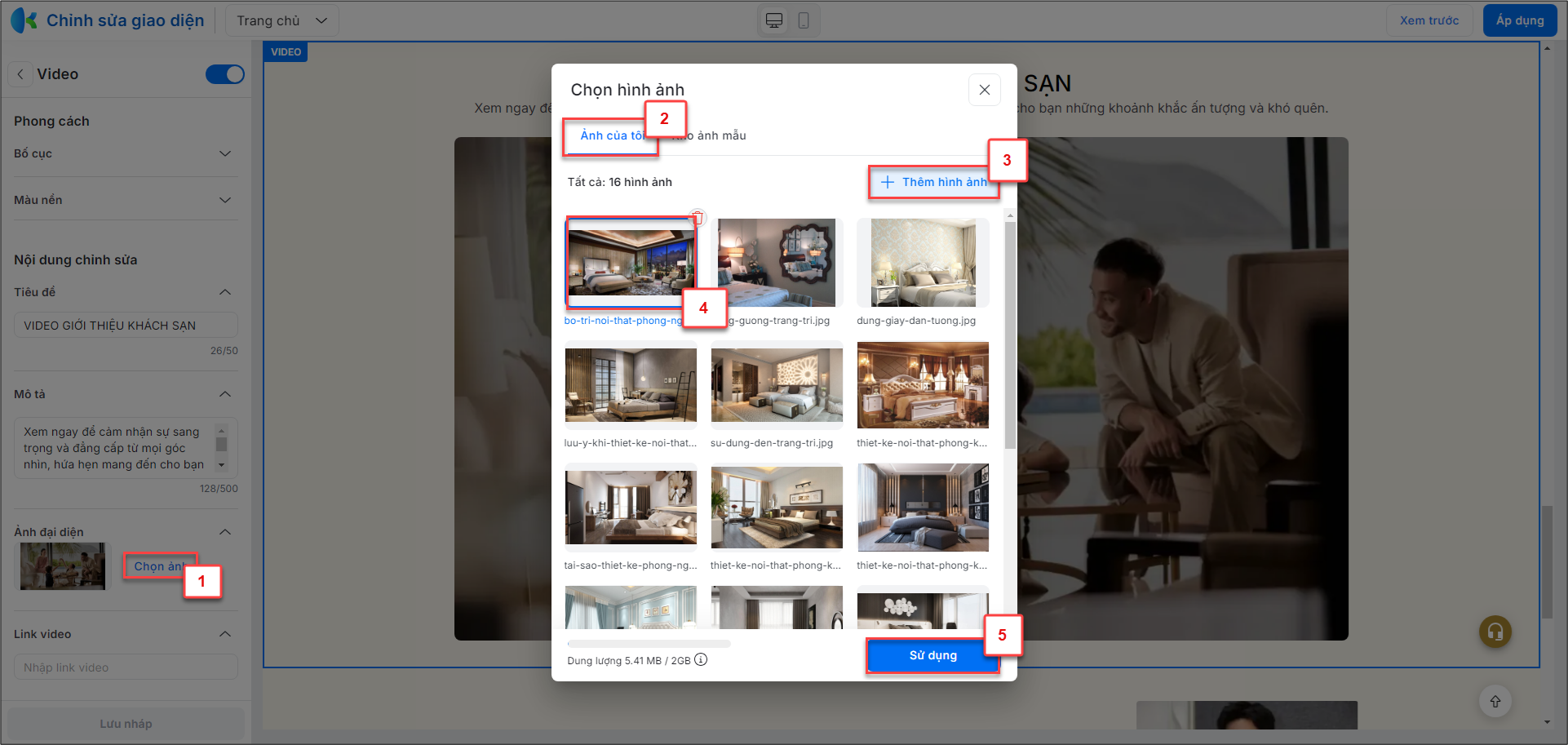Select the Kho ảnh mẫu tab
The height and width of the screenshot is (745, 1568).
(x=709, y=135)
